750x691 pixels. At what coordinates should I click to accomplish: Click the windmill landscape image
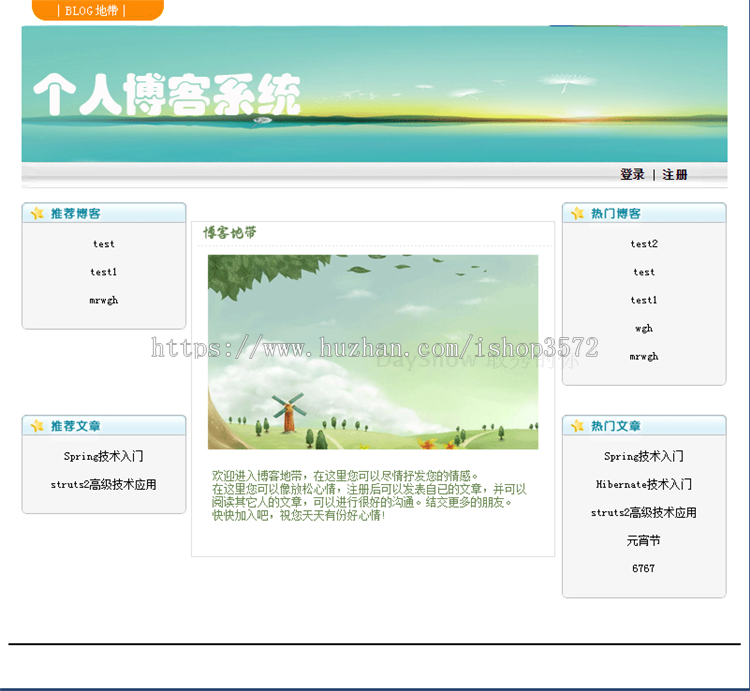(373, 352)
